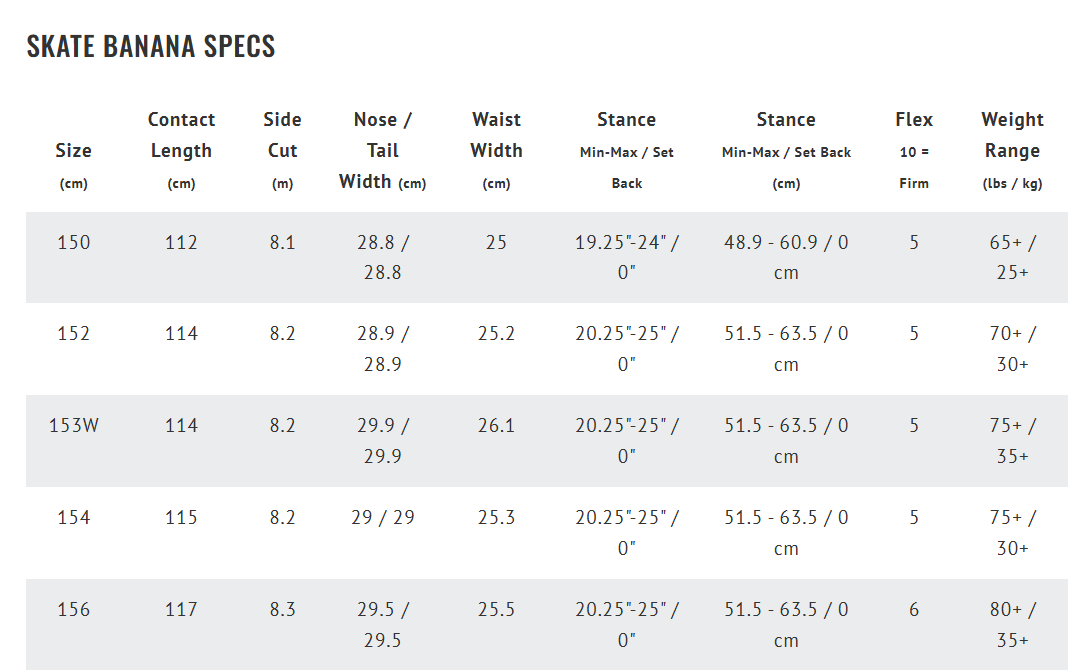Viewport: 1087px width, 670px height.
Task: Select the 117 contact length cell
Action: [181, 609]
